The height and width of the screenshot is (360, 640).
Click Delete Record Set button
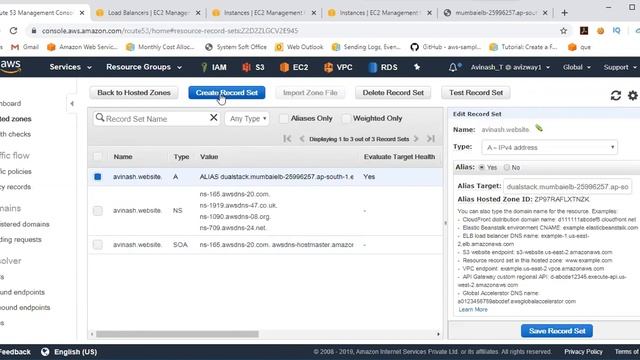[x=393, y=93]
